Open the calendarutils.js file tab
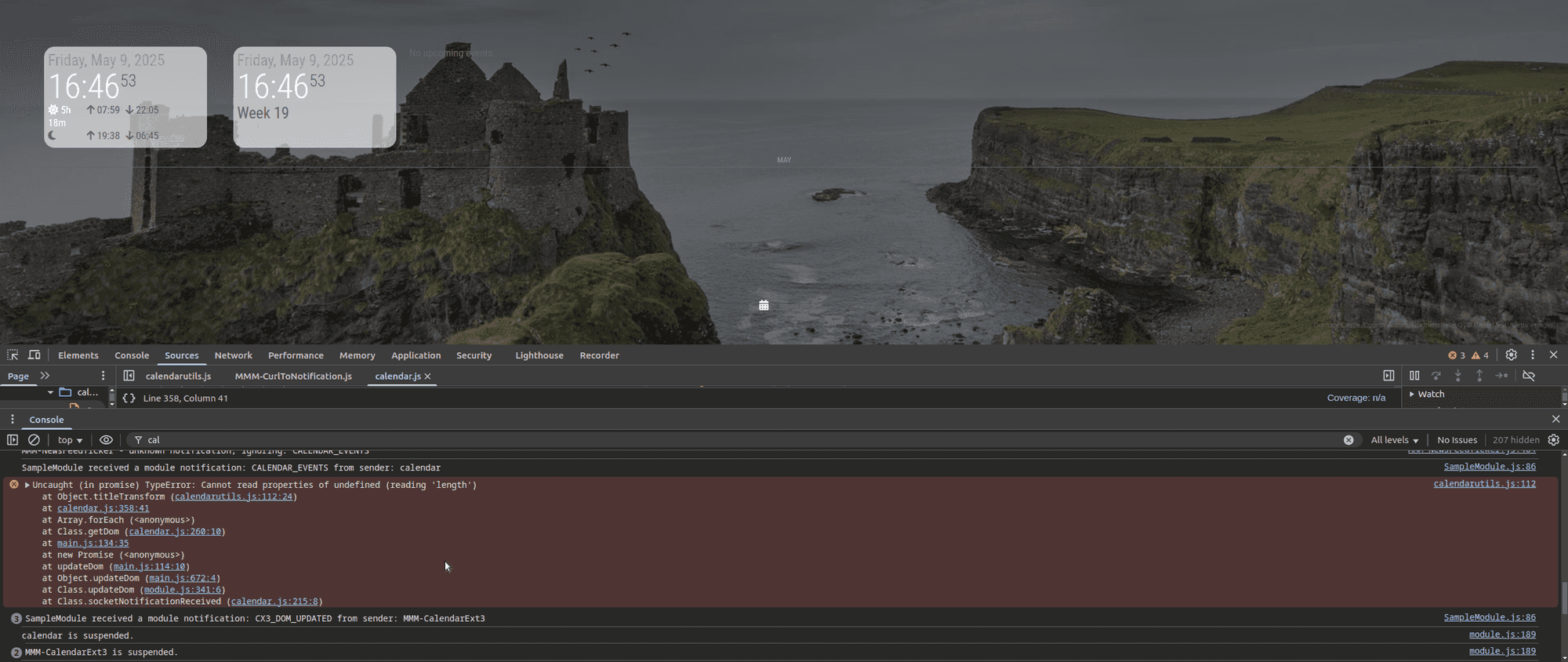1568x662 pixels. click(178, 376)
